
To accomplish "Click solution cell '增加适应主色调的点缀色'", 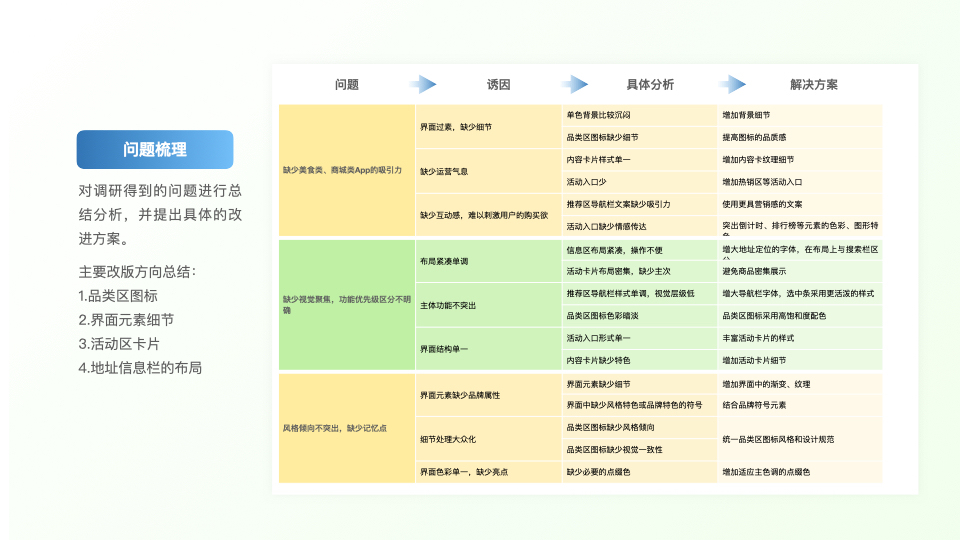I will point(800,472).
